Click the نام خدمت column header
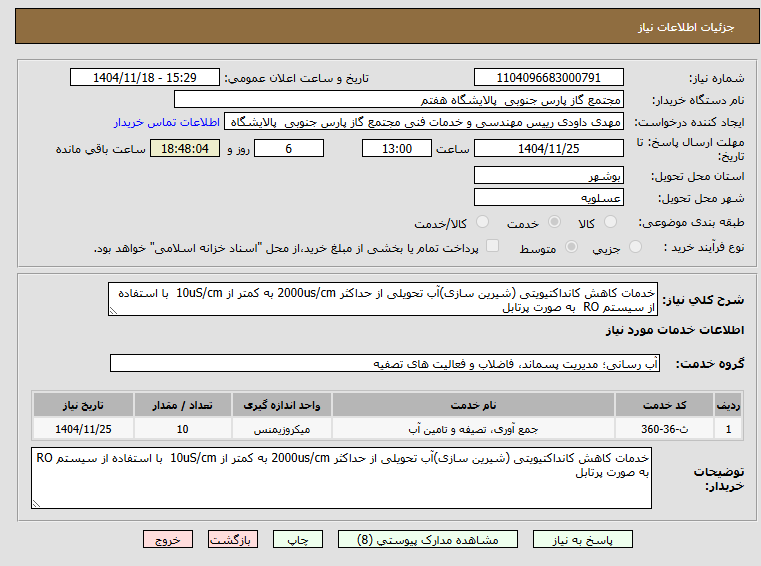Viewport: 761px width, 566px height. 473,405
